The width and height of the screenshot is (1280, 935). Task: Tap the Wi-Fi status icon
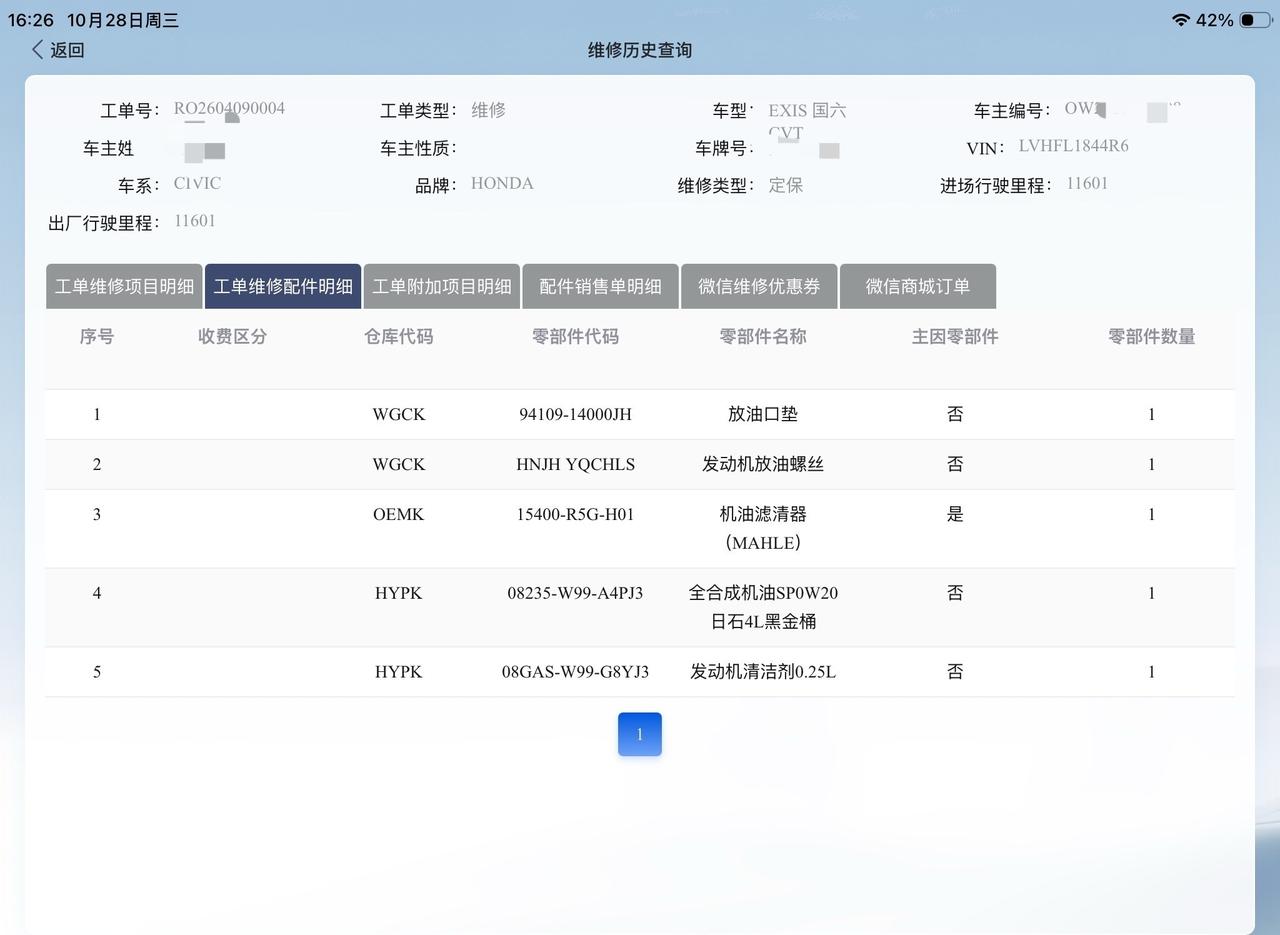[x=1181, y=20]
